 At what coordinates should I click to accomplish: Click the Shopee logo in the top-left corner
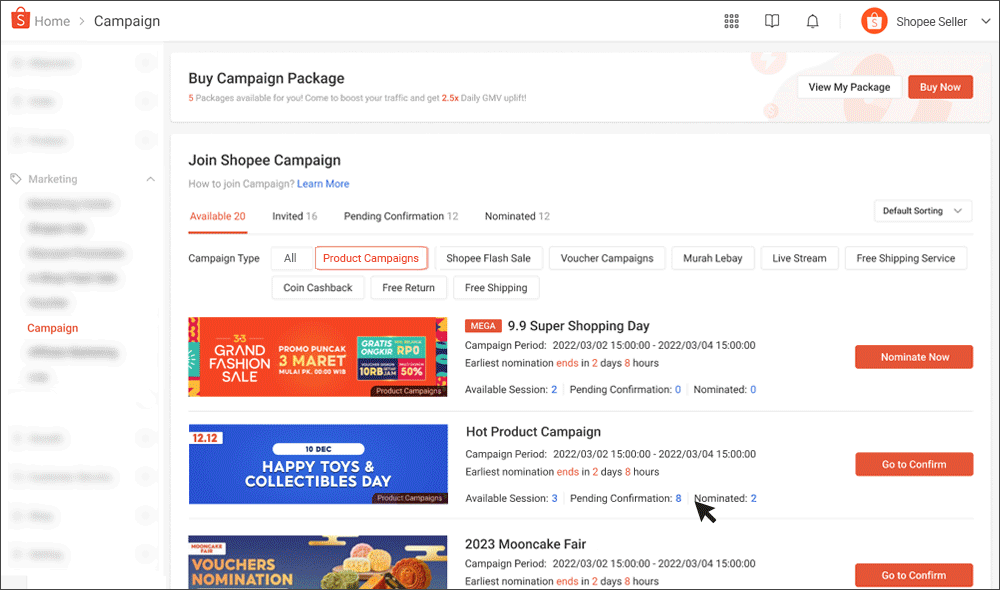[19, 19]
